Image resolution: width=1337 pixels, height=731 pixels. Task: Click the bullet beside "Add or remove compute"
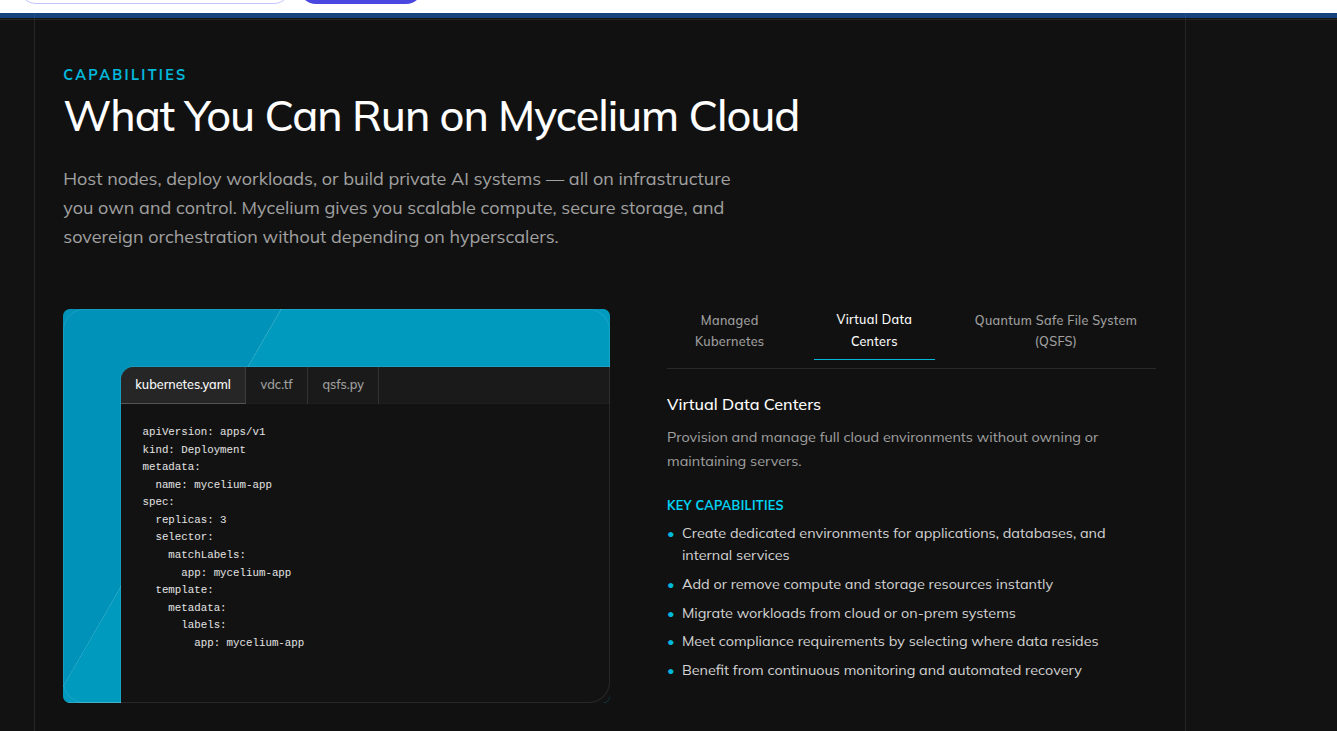pyautogui.click(x=671, y=585)
